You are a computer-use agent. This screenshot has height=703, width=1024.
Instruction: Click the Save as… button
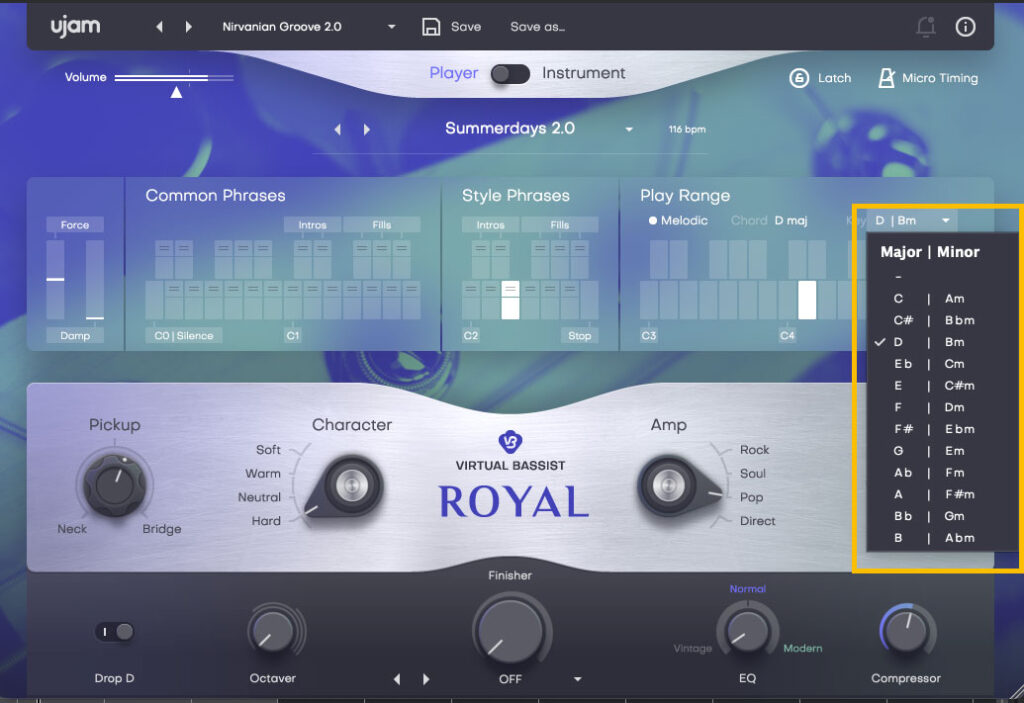pyautogui.click(x=537, y=27)
